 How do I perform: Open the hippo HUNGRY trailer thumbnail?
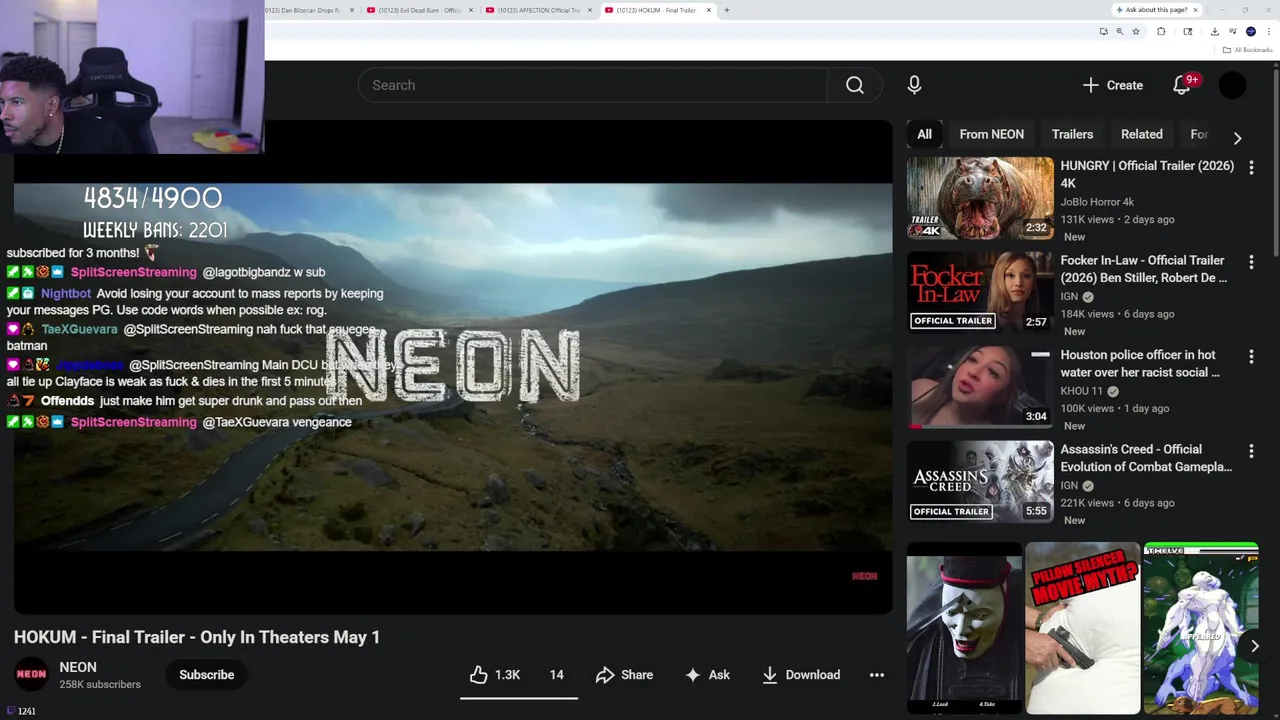[980, 198]
